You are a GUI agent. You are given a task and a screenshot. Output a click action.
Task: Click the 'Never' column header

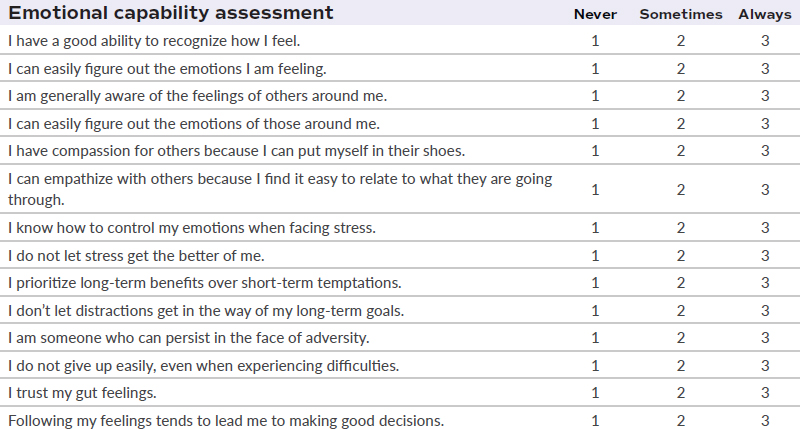click(595, 14)
